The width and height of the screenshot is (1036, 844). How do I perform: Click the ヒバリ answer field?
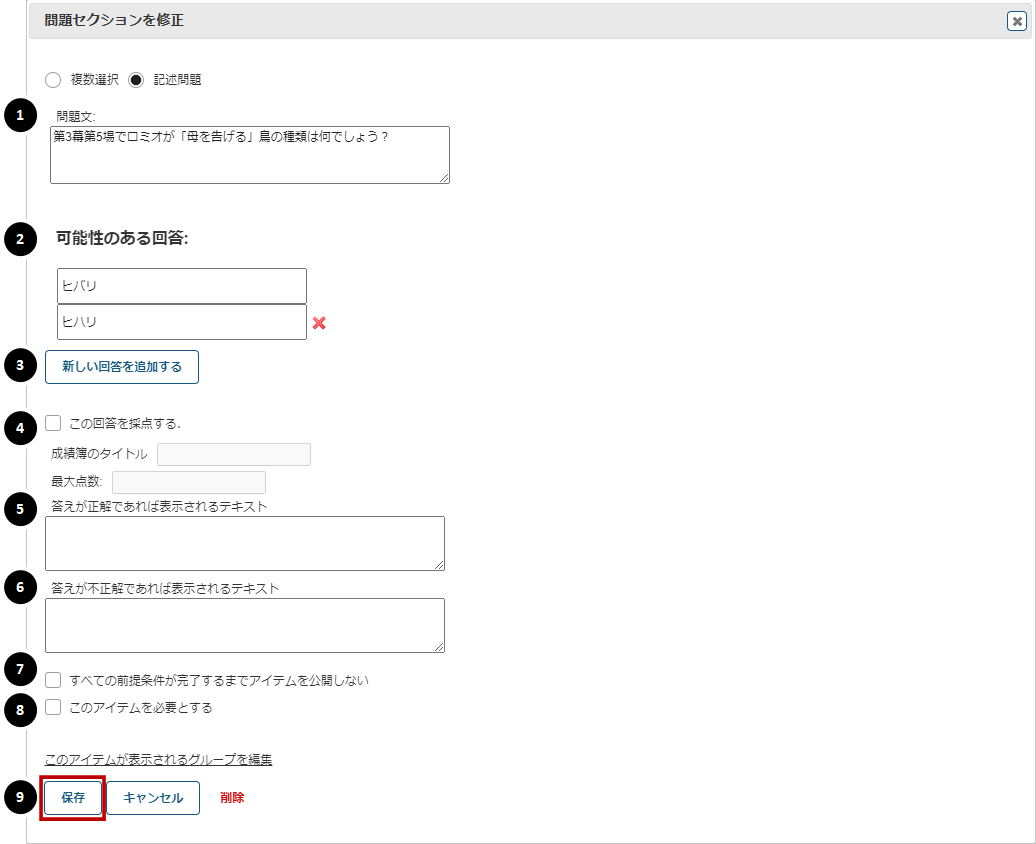pos(182,286)
